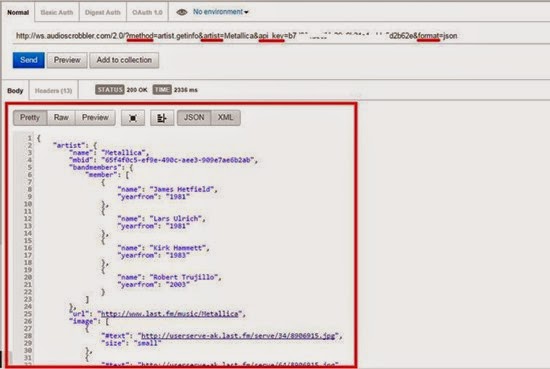Switch to the Digest Auth tab
Screen dimensions: 550x369
tap(102, 12)
